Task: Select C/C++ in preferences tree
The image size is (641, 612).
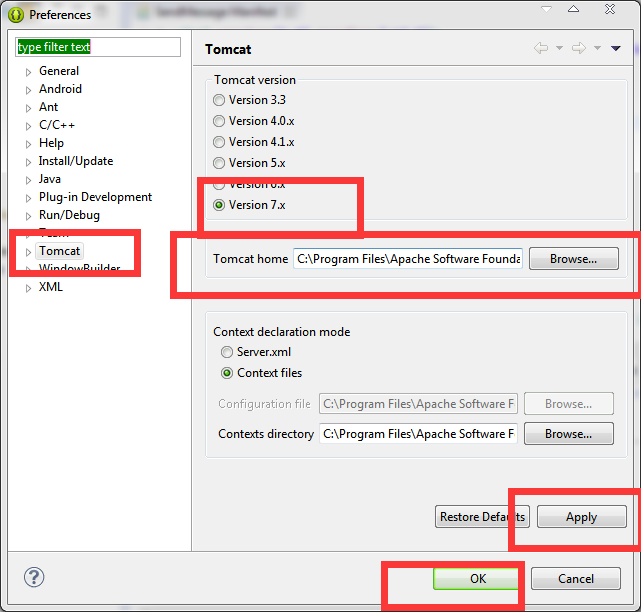Action: [x=57, y=125]
